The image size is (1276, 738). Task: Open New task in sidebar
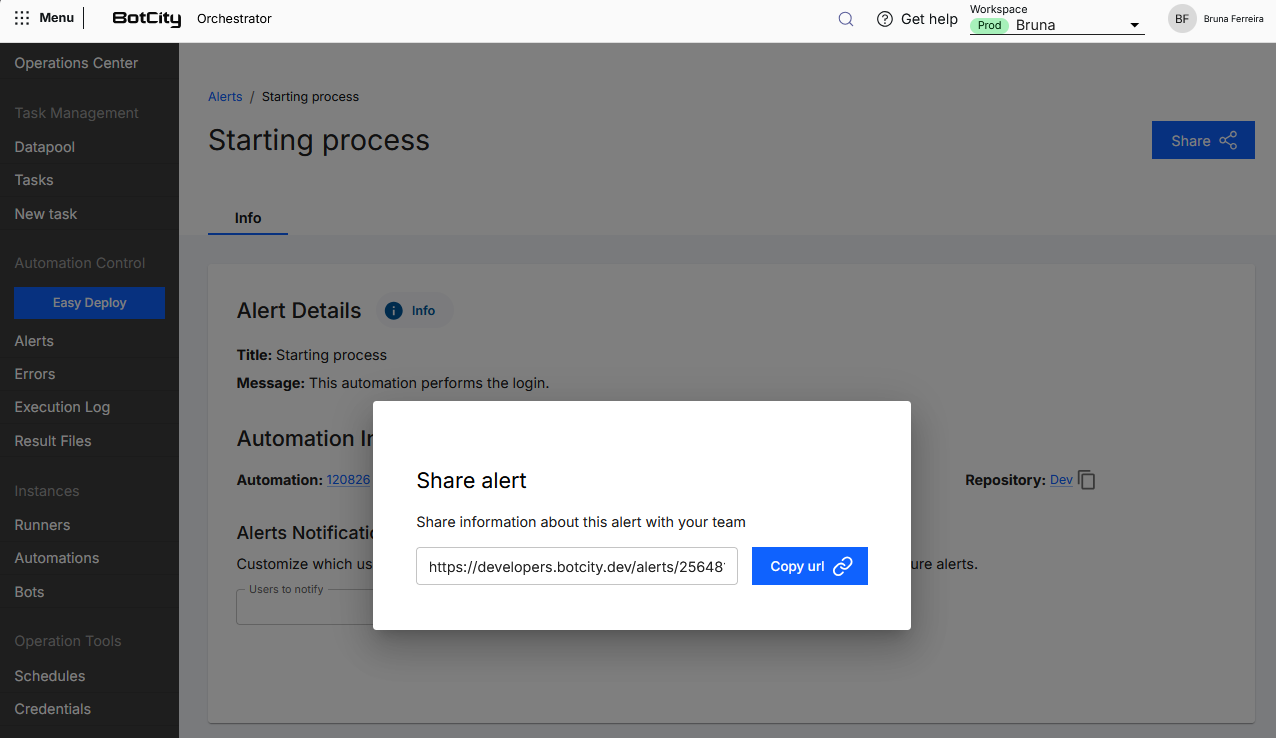pos(46,214)
